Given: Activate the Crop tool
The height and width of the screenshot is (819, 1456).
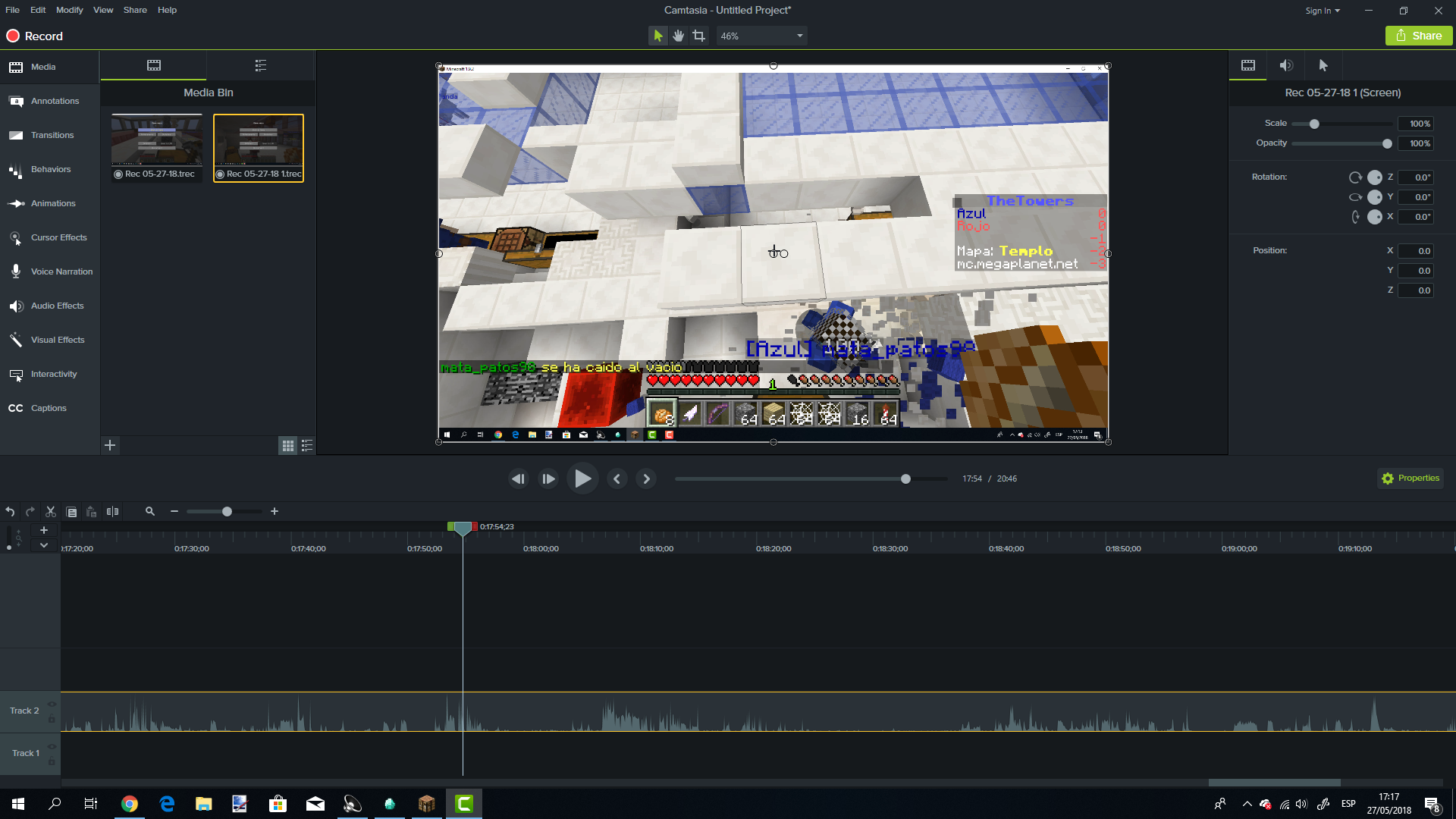Looking at the screenshot, I should point(698,36).
